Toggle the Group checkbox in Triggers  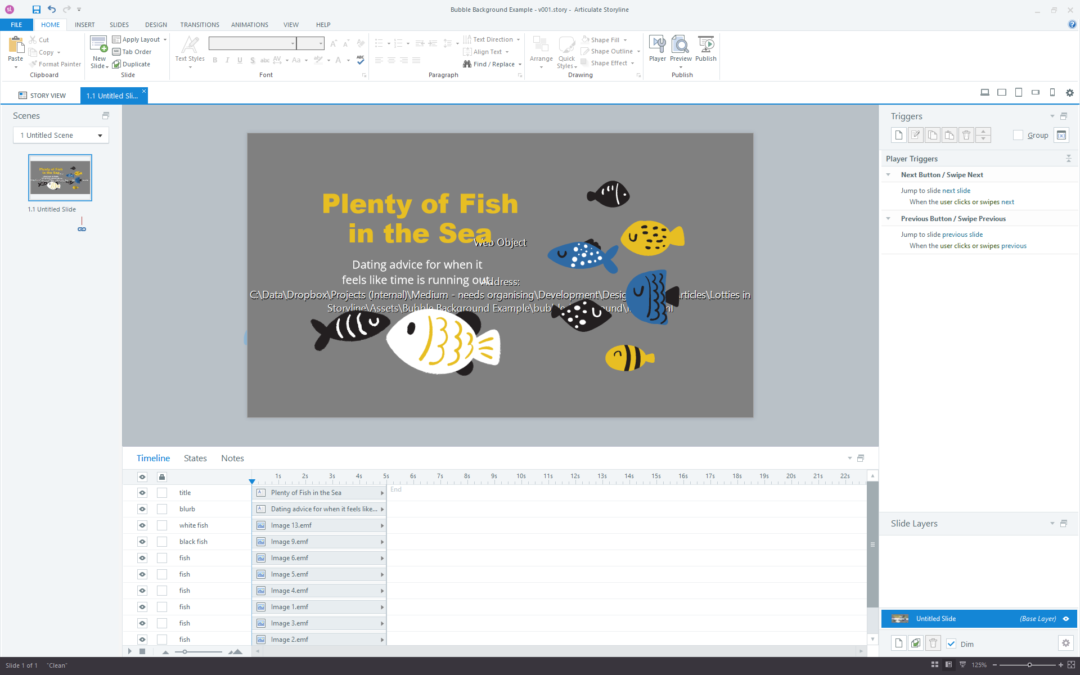pos(1018,135)
